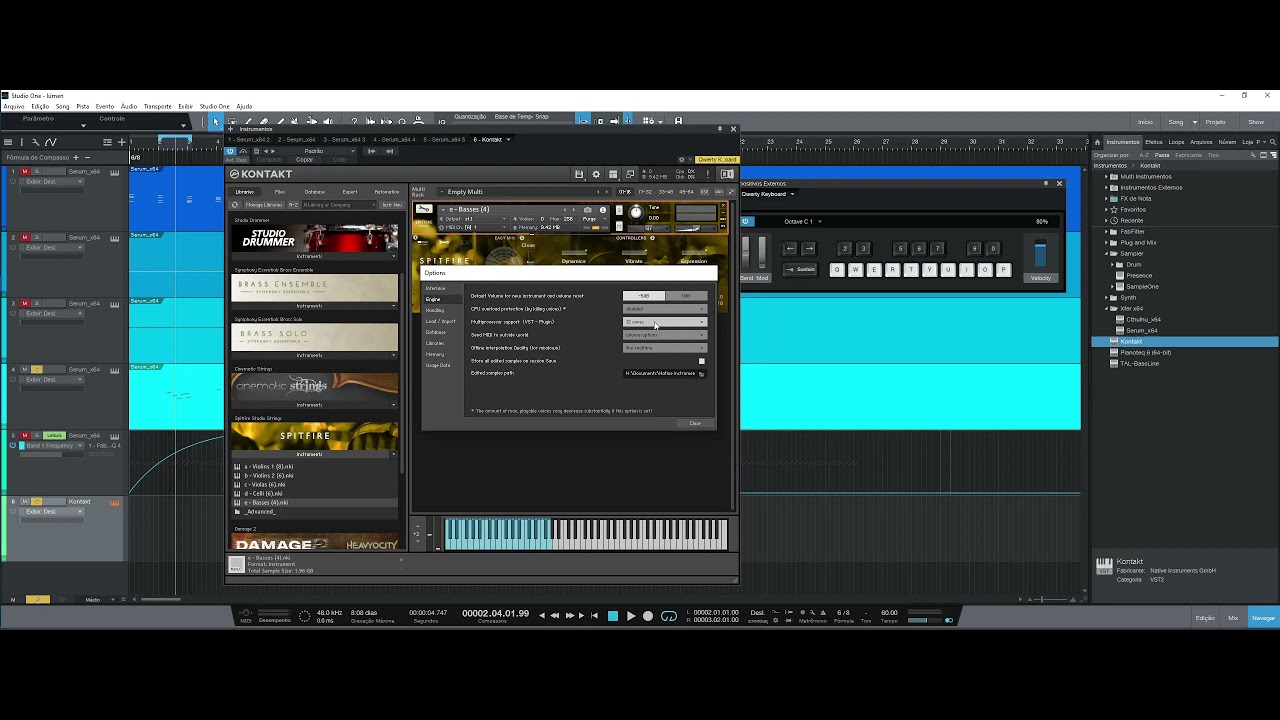This screenshot has width=1280, height=720.
Task: Click the Play button in transport bar
Action: coord(631,616)
